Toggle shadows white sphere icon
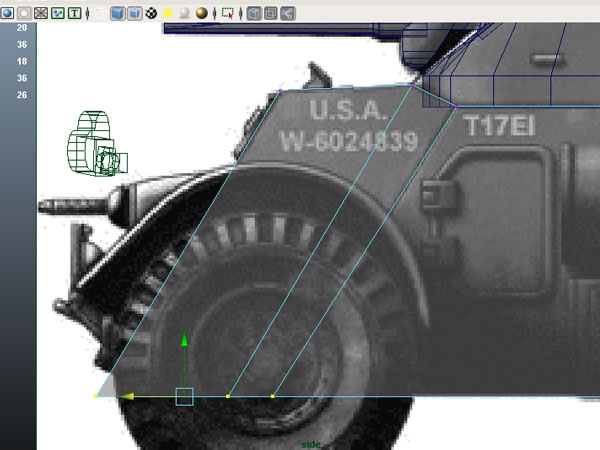The height and width of the screenshot is (450, 600). 184,13
